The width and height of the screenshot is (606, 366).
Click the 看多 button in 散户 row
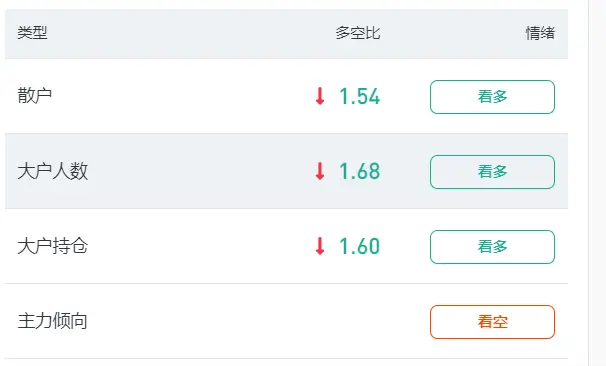(x=492, y=97)
